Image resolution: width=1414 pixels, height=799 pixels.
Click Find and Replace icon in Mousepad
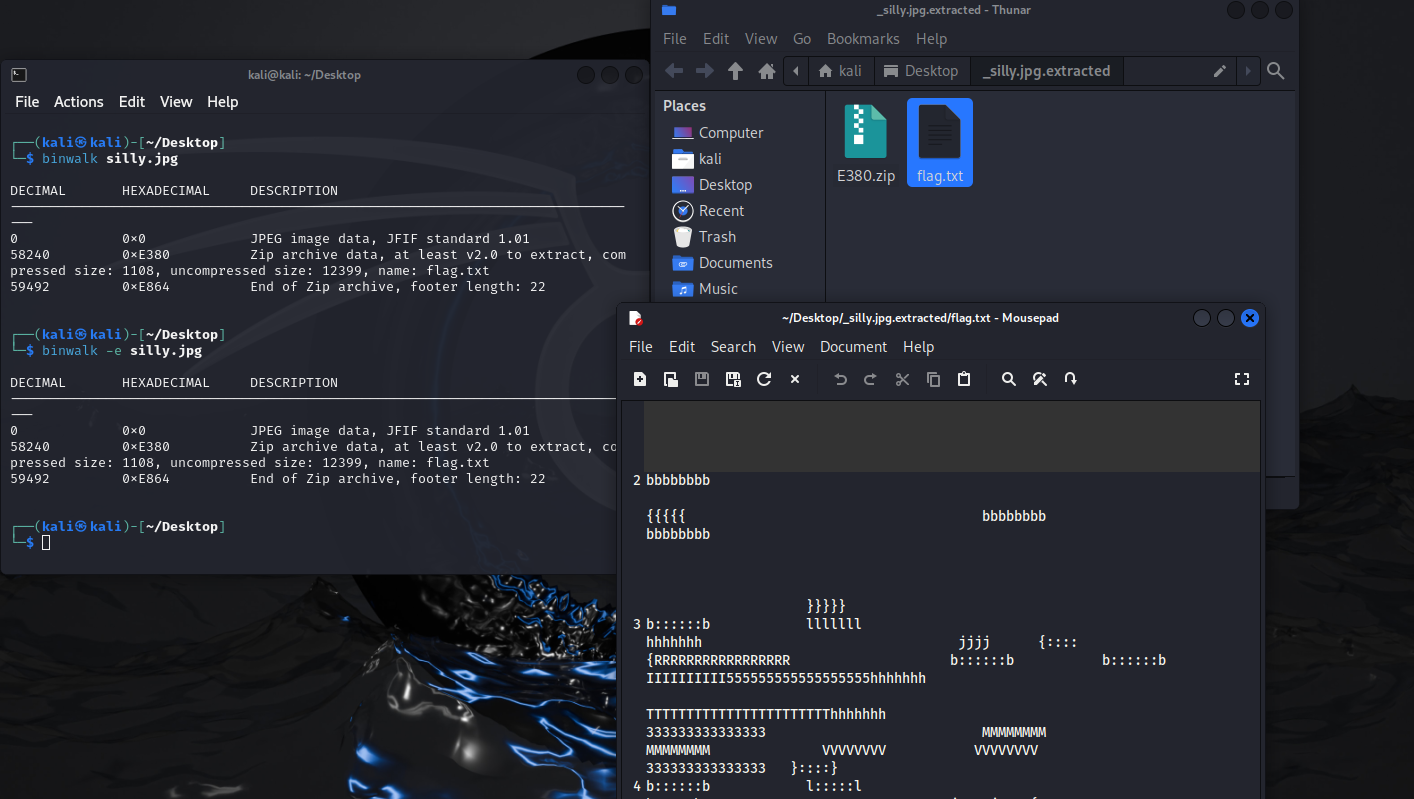click(x=1040, y=379)
